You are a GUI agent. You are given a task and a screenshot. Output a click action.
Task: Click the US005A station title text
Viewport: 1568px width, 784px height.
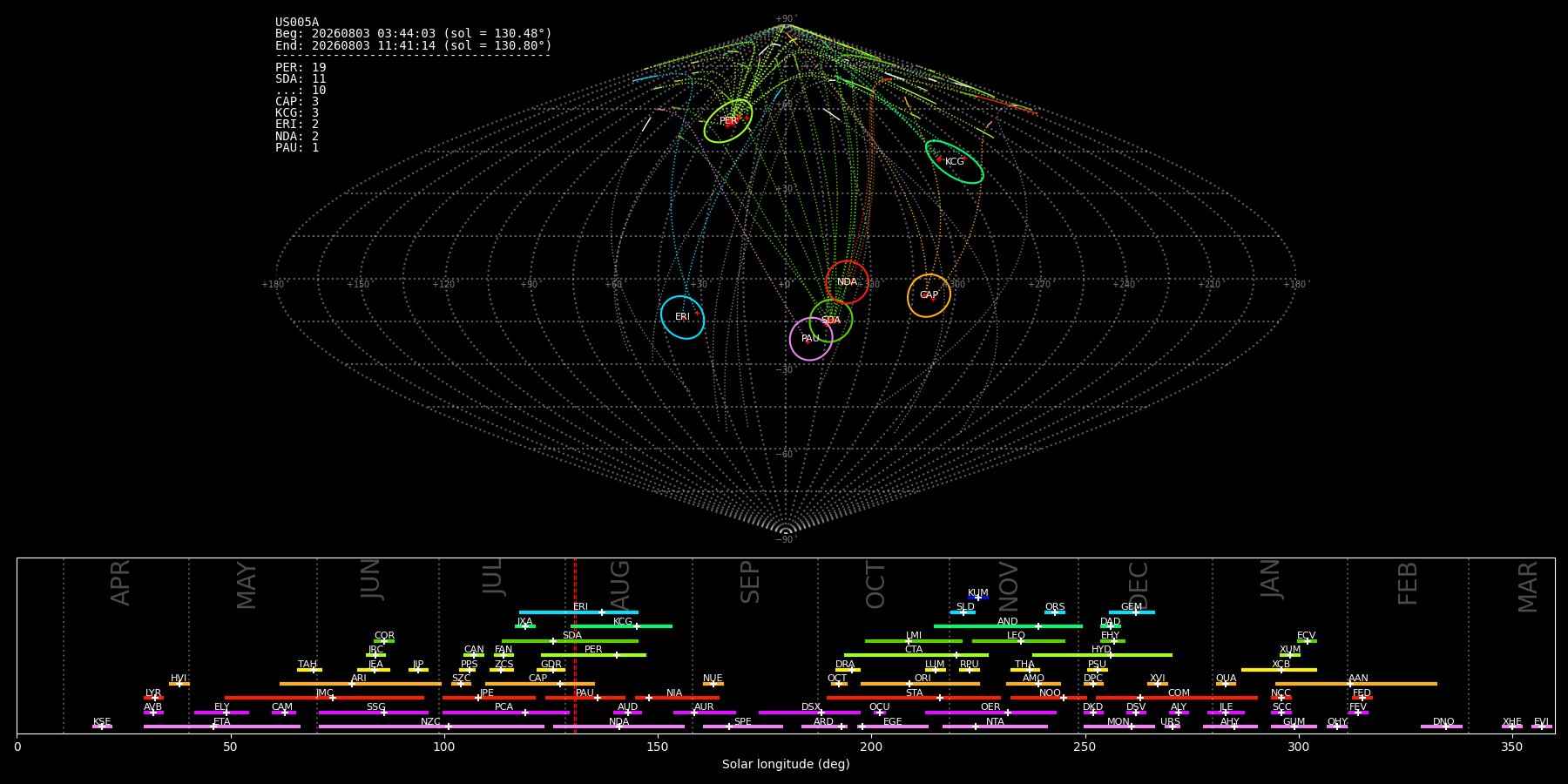pos(297,23)
